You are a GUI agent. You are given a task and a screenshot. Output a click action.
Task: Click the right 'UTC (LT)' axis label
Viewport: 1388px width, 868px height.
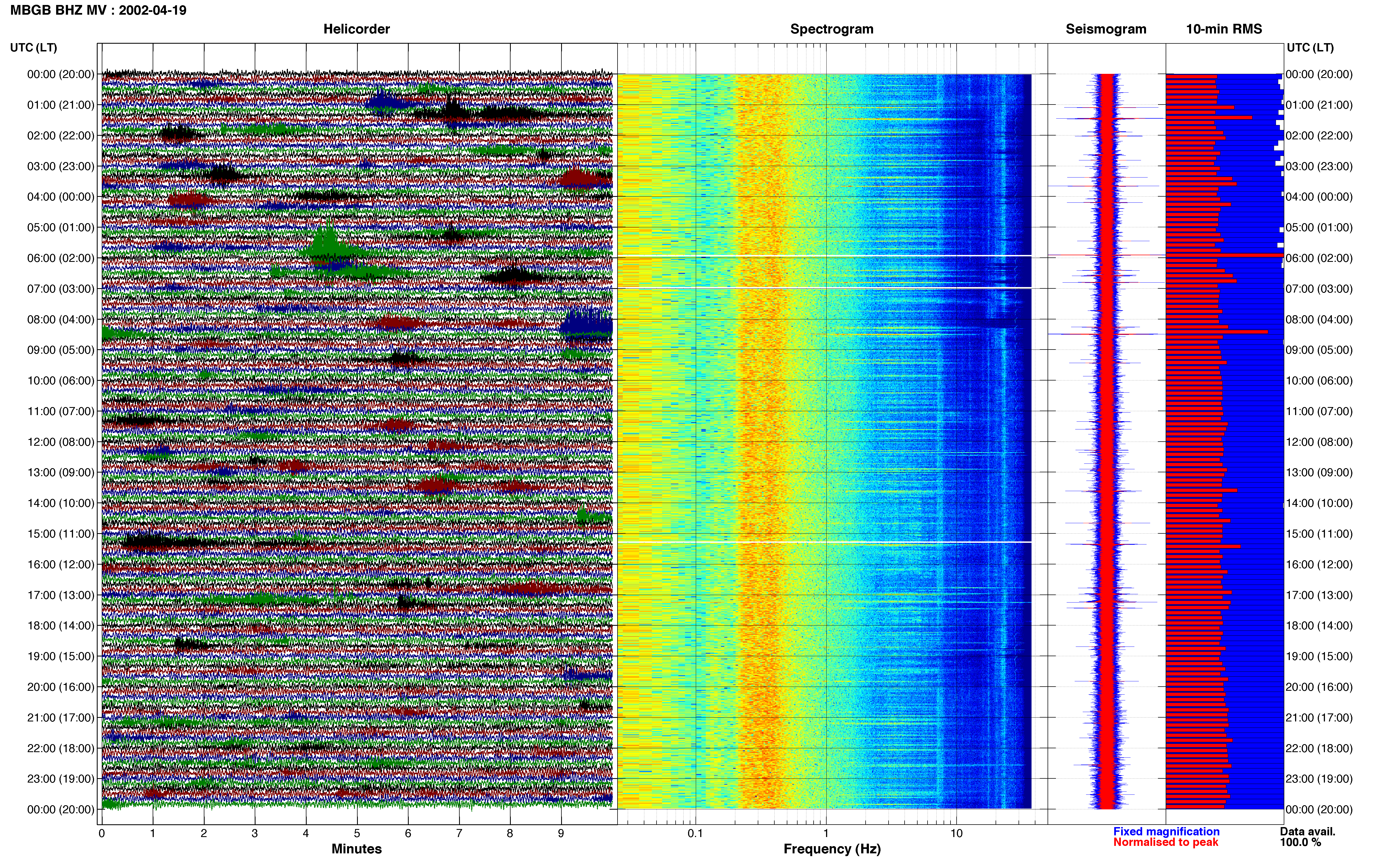click(x=1310, y=48)
